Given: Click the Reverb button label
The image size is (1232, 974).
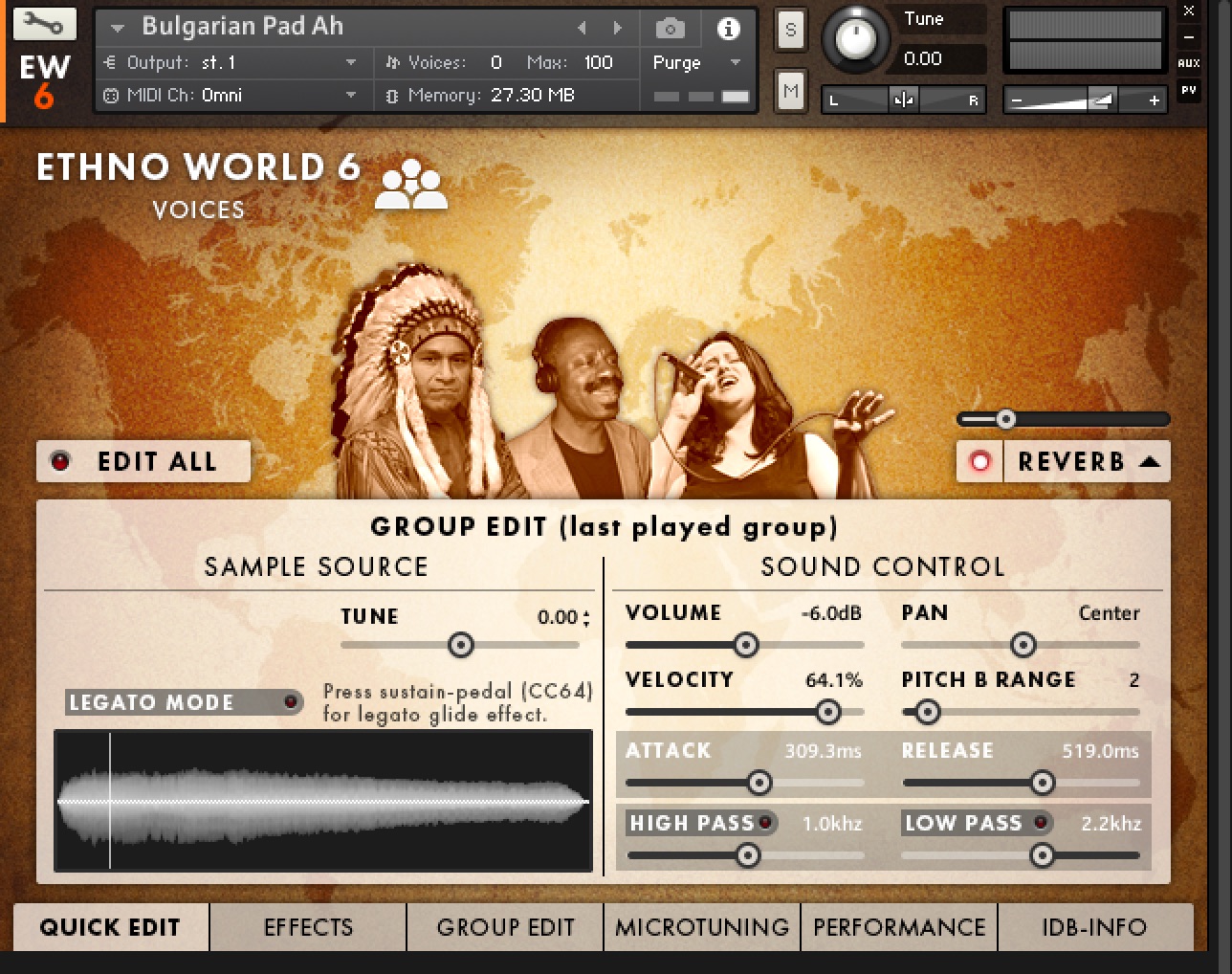Looking at the screenshot, I should [1070, 462].
